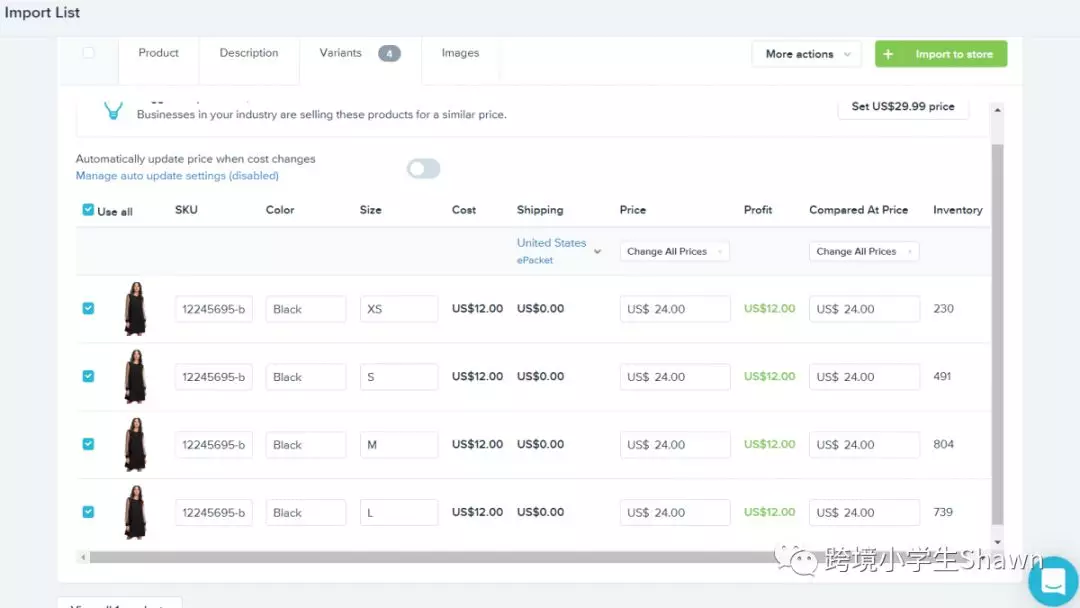Viewport: 1080px width, 608px height.
Task: Click the Price field in size S row
Action: click(675, 377)
